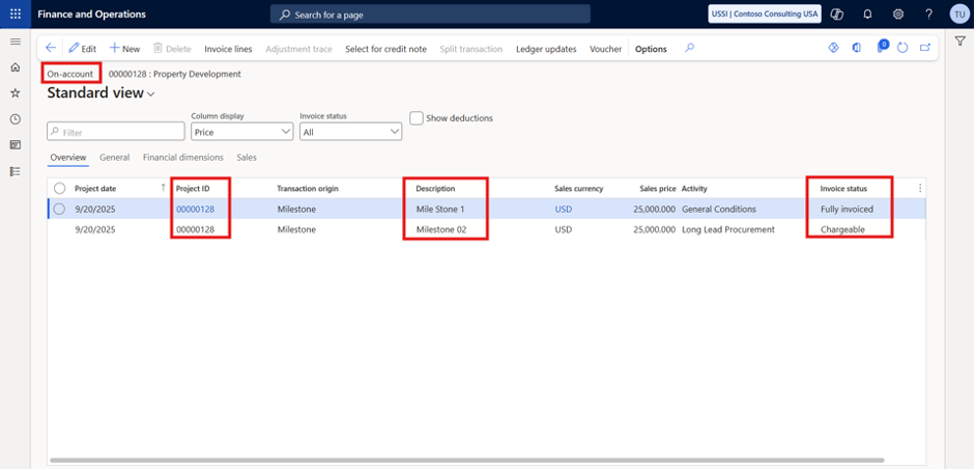Image resolution: width=977 pixels, height=470 pixels.
Task: Click Adjustment trace
Action: pyautogui.click(x=298, y=49)
